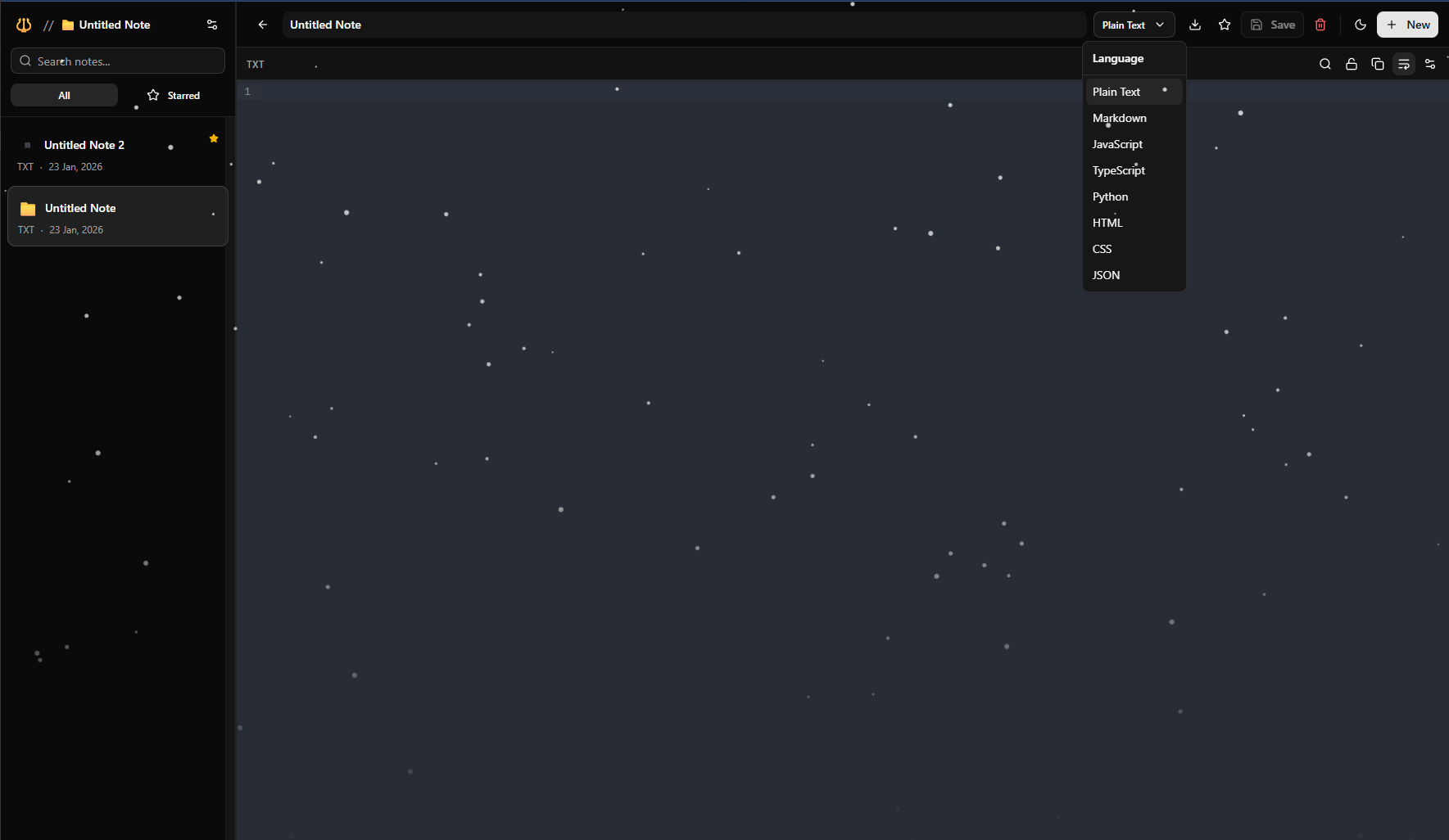
Task: Switch to the Starred notes filter
Action: [x=172, y=95]
